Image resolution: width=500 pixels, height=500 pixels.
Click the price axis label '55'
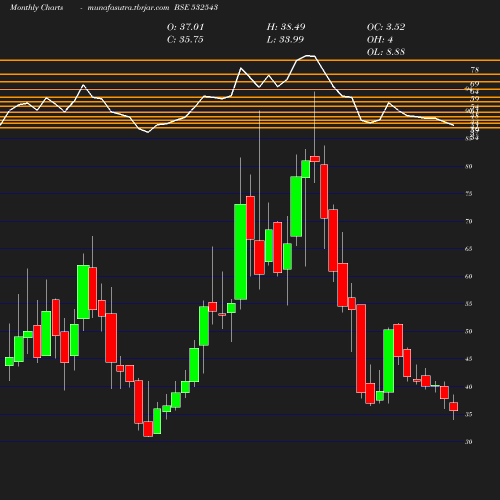point(469,304)
